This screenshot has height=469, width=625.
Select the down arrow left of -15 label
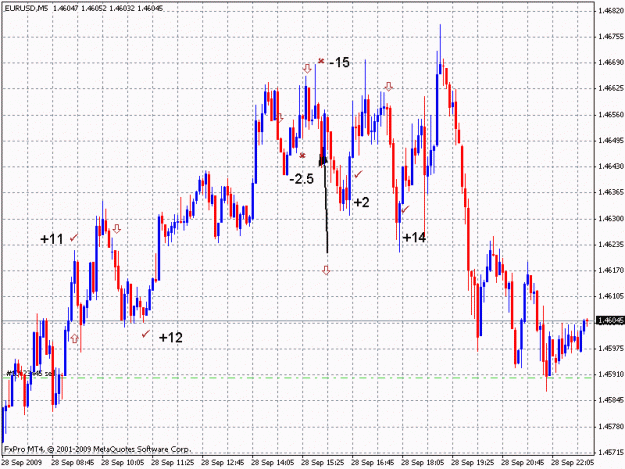click(x=307, y=68)
